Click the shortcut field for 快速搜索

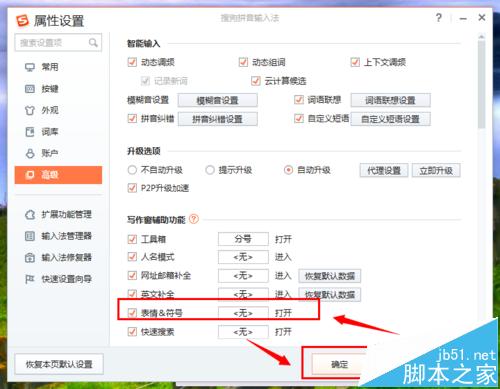(243, 332)
